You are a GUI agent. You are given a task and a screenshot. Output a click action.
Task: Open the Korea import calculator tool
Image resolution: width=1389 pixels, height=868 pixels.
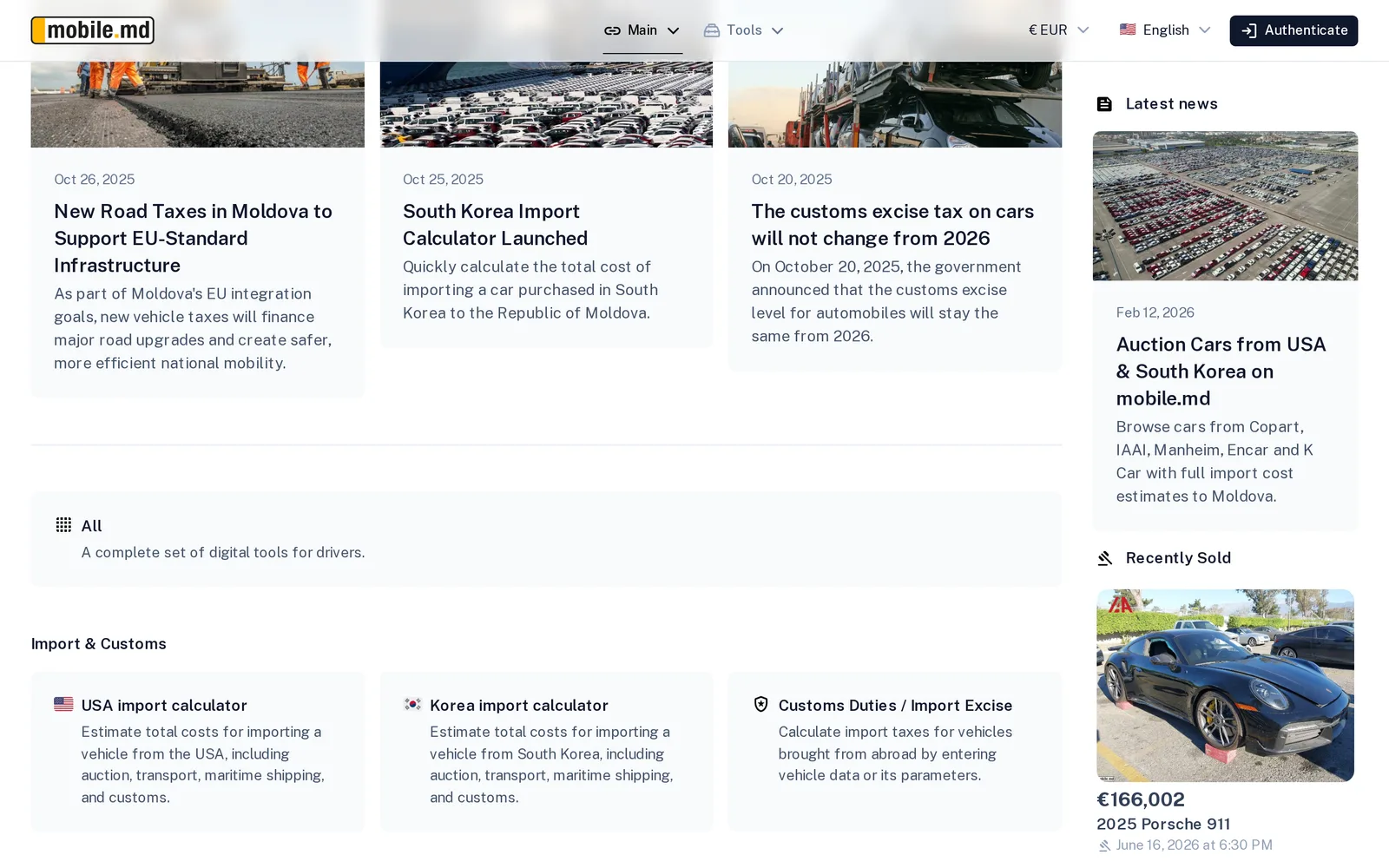(546, 752)
